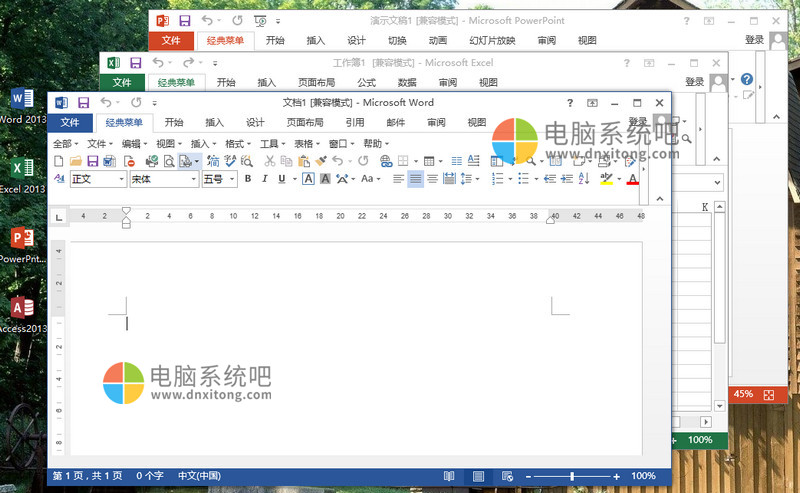The width and height of the screenshot is (800, 493).
Task: Toggle Underline formatting
Action: [x=282, y=179]
